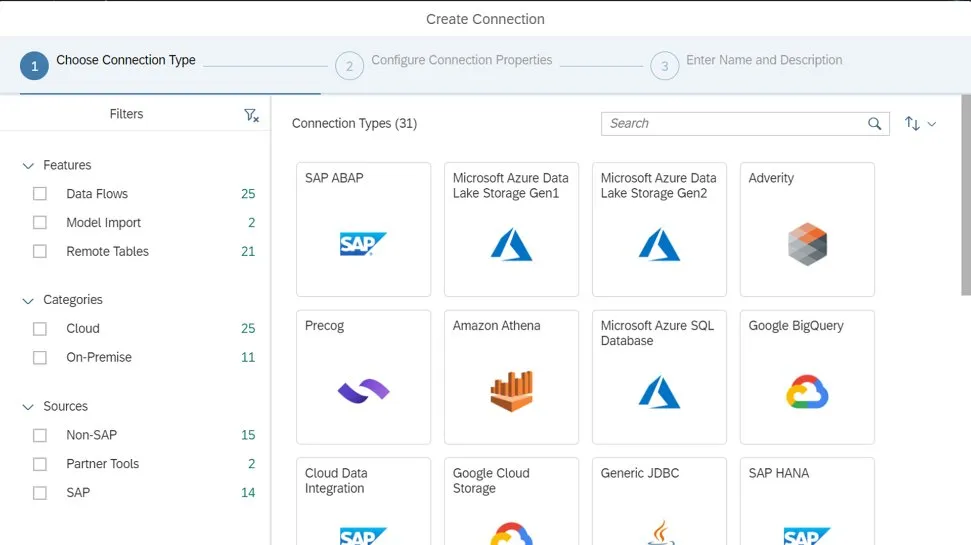Screen dimensions: 971x545
Task: Click the search magnifier icon
Action: point(875,124)
